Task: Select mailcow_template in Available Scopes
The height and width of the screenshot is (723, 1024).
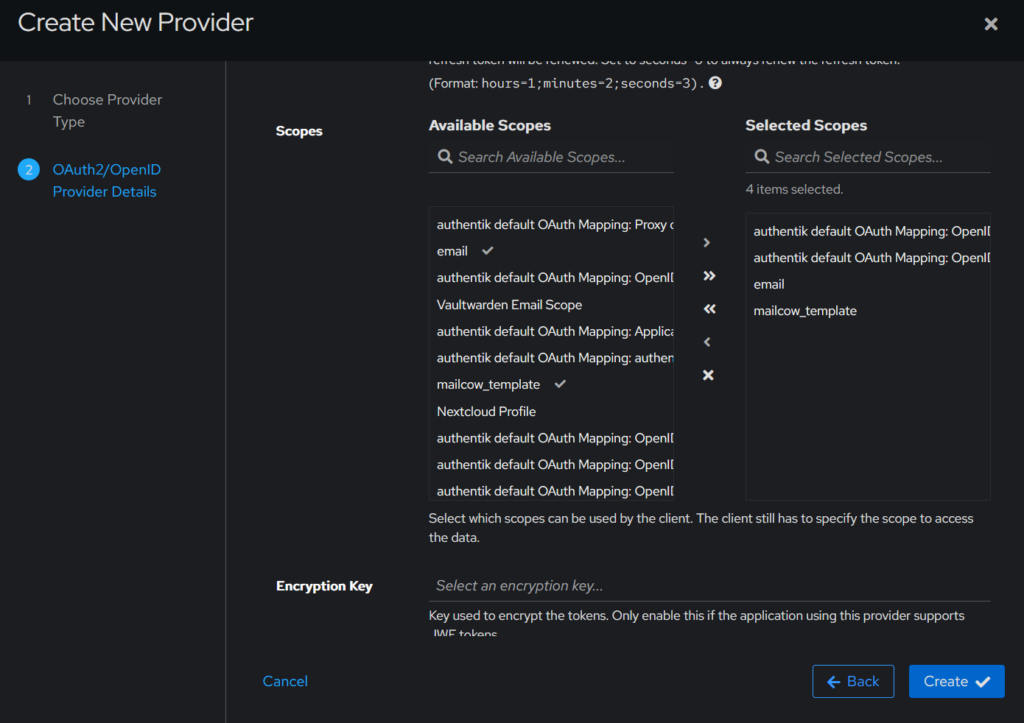Action: click(551, 385)
